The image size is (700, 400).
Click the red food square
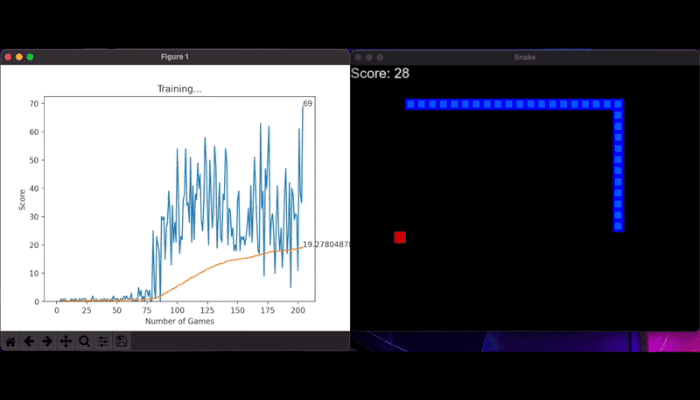[x=400, y=237]
